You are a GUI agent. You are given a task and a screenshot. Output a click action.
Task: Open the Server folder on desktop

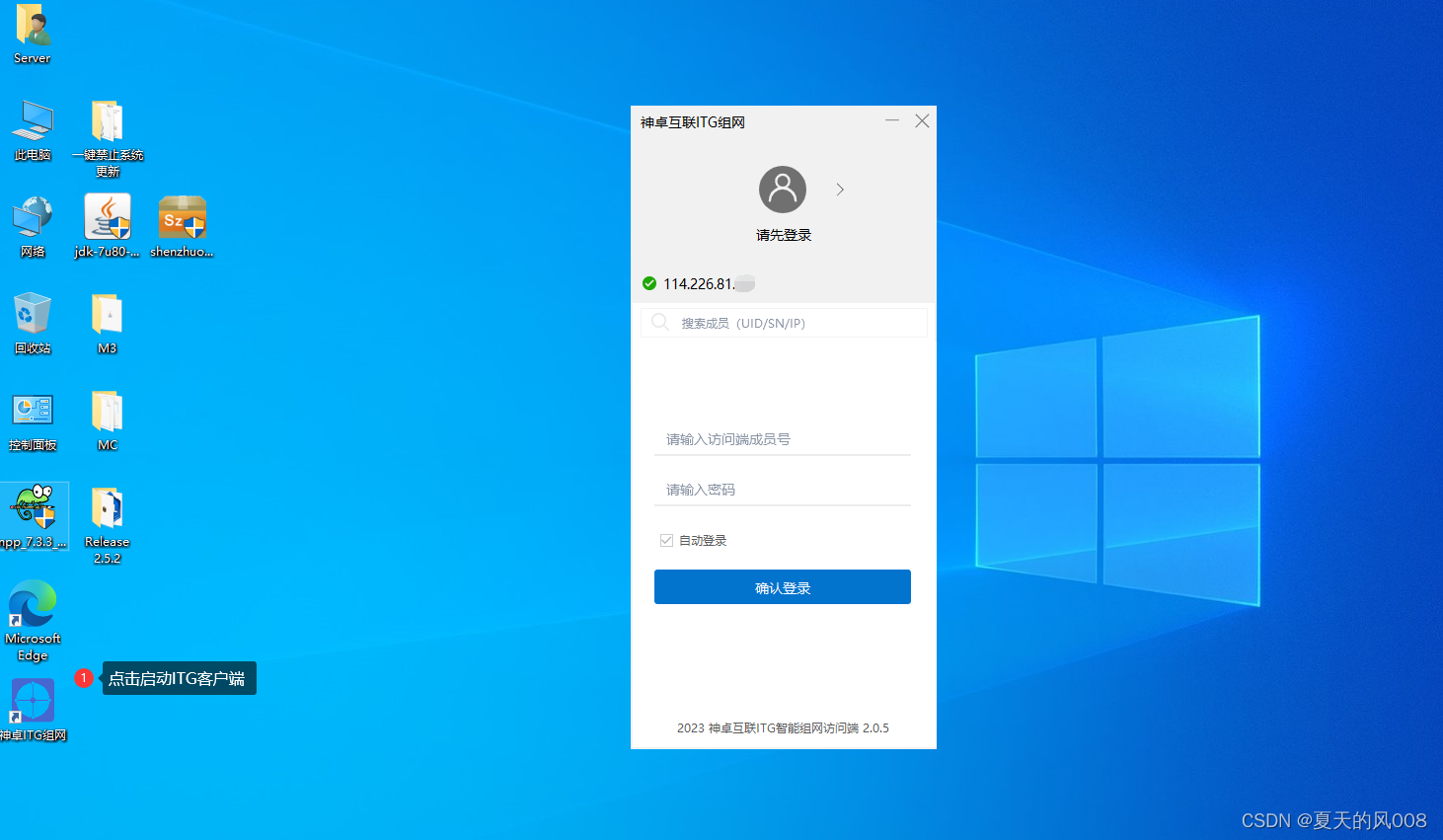click(x=33, y=33)
